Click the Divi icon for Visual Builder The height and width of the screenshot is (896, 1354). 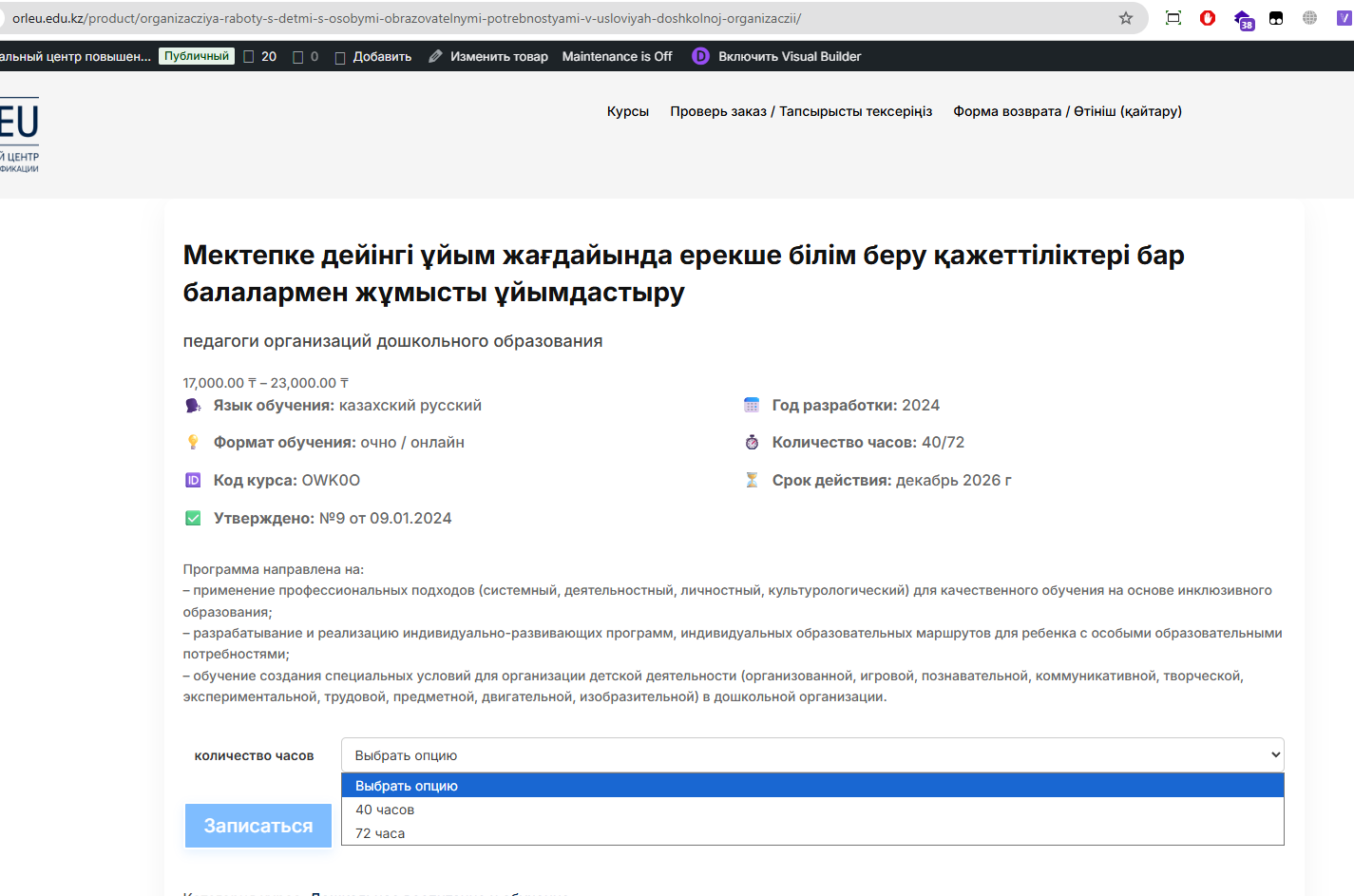click(x=700, y=56)
